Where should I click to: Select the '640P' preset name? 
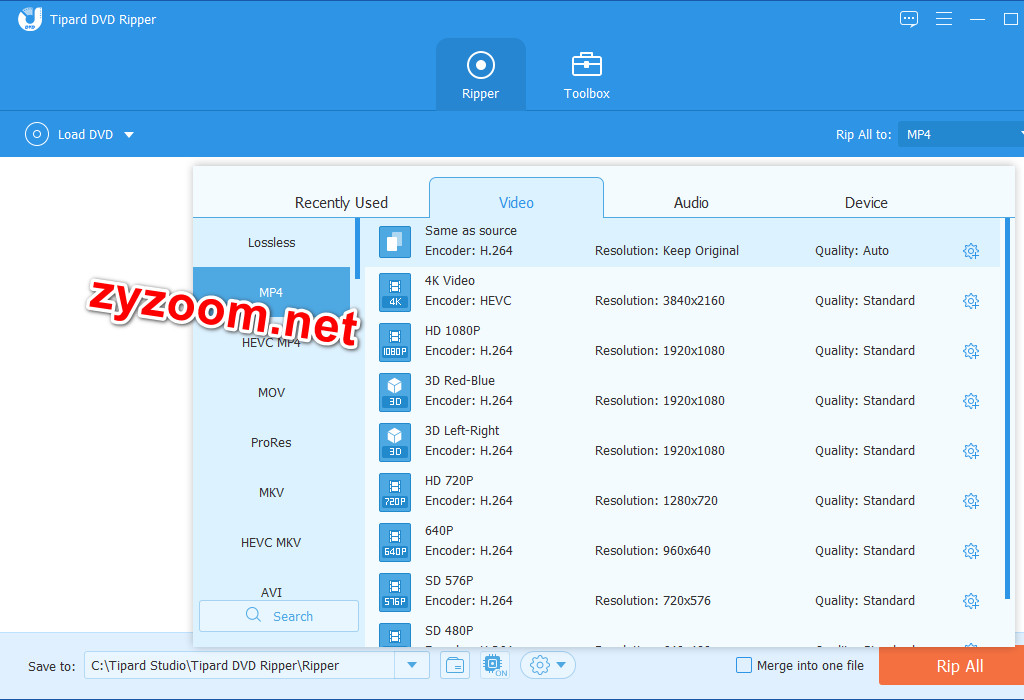439,530
